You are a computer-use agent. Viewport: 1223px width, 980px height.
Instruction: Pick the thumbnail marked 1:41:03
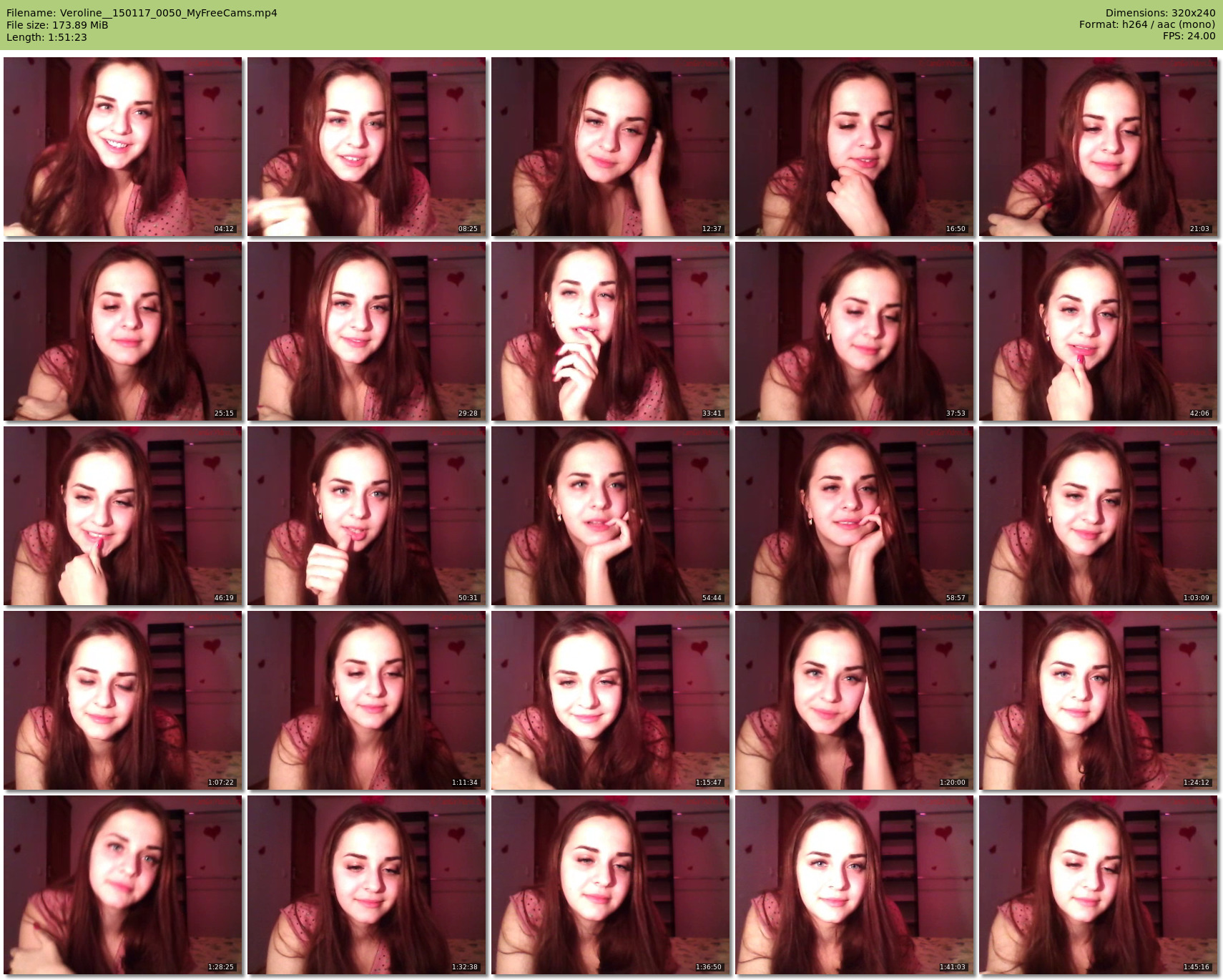(x=854, y=885)
